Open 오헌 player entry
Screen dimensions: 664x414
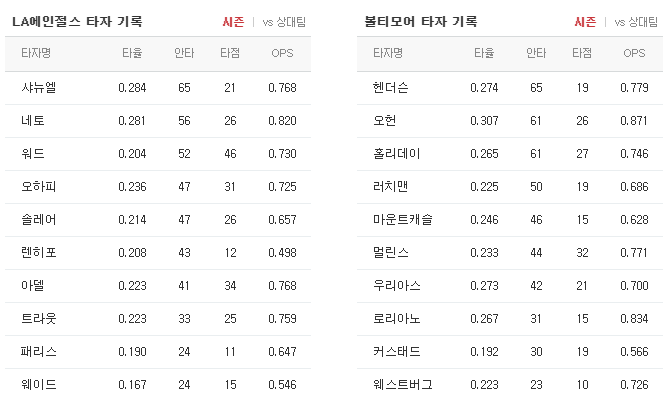385,121
